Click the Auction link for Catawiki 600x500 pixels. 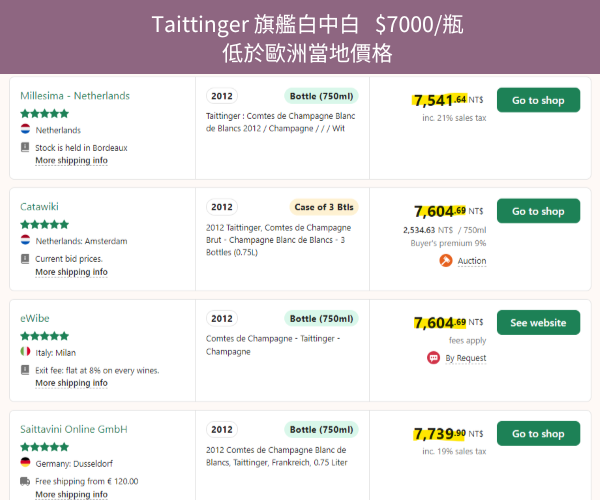pos(472,261)
